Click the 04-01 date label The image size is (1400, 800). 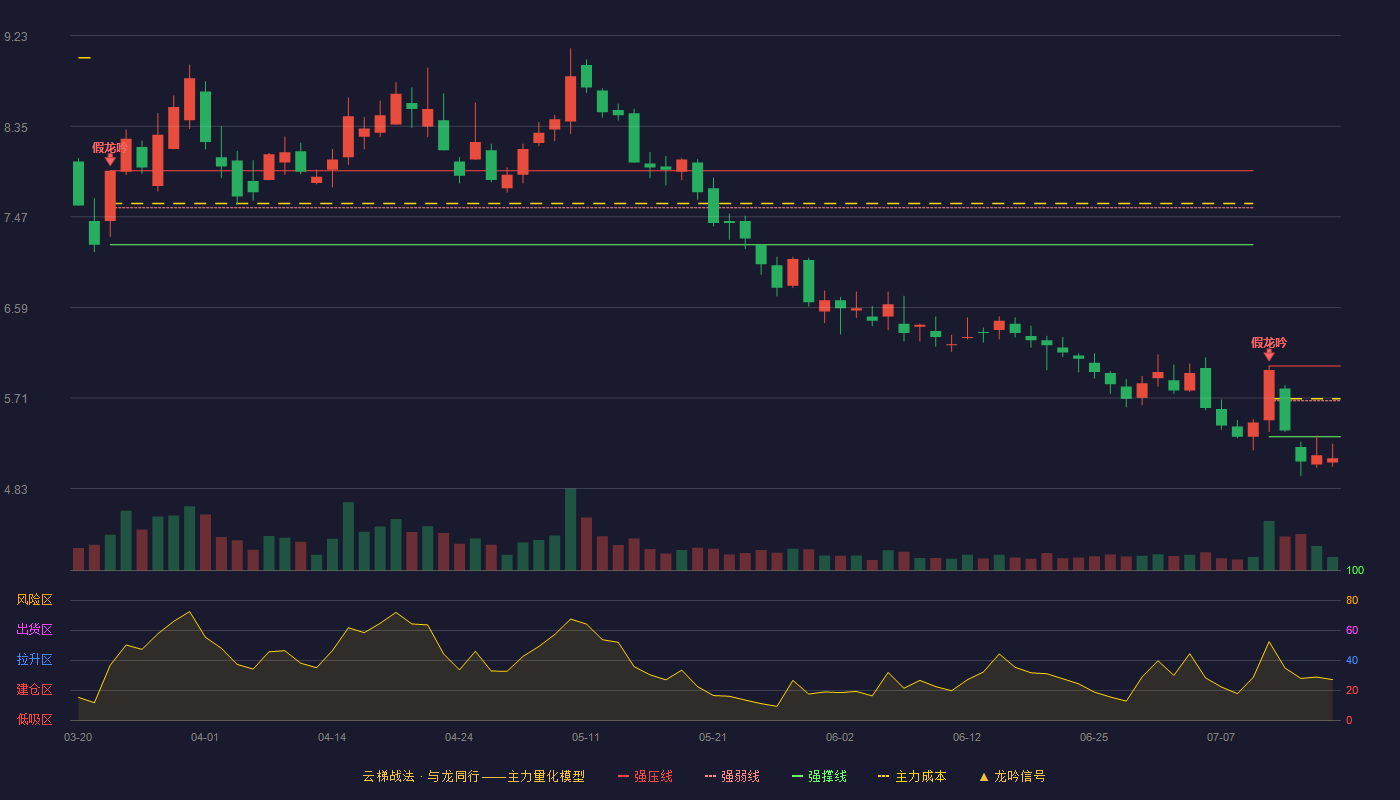[205, 737]
